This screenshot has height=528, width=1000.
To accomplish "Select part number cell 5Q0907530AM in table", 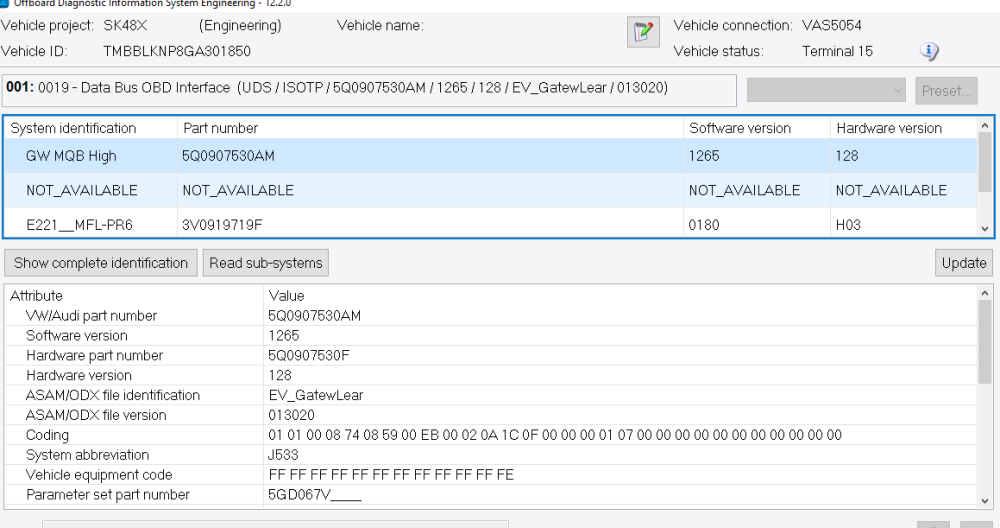I will [x=228, y=156].
